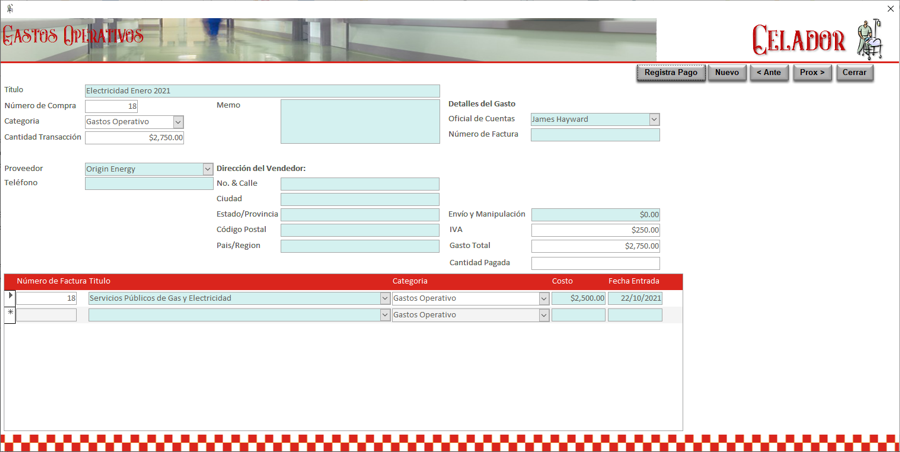The image size is (900, 452).
Task: Open Categoria dropdown in the new row
Action: pos(544,315)
